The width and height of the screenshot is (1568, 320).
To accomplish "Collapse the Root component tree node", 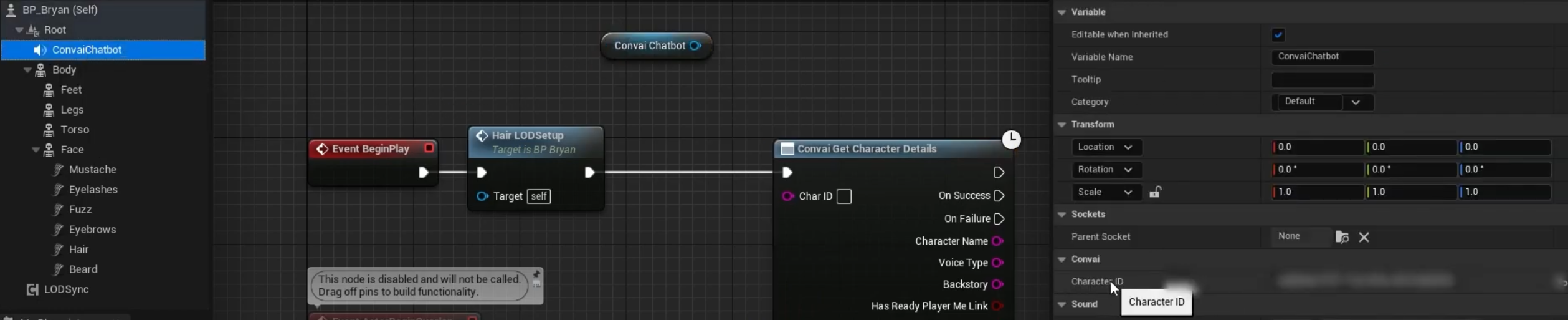I will 19,30.
